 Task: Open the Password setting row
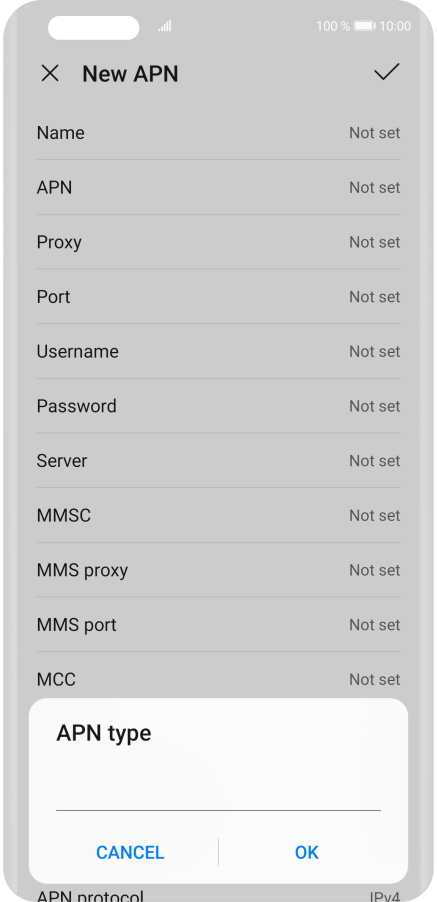[218, 406]
